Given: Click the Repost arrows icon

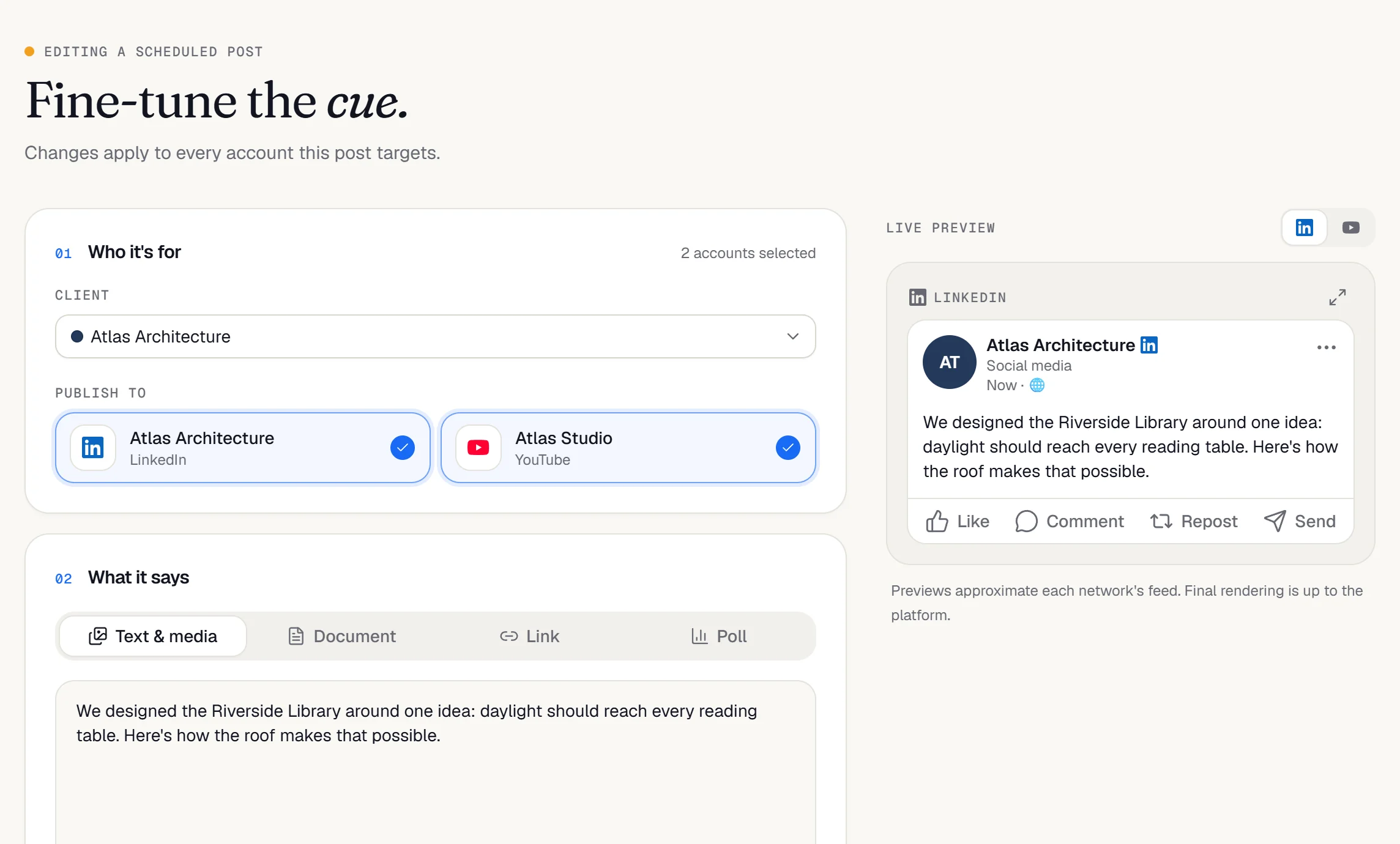Looking at the screenshot, I should 1161,521.
